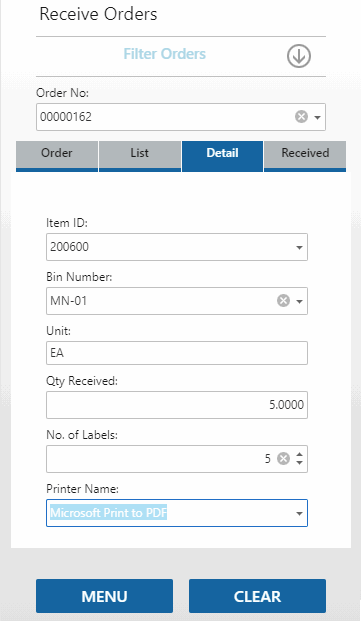Image resolution: width=361 pixels, height=621 pixels.
Task: Click the Unit field showing EA
Action: tap(177, 353)
